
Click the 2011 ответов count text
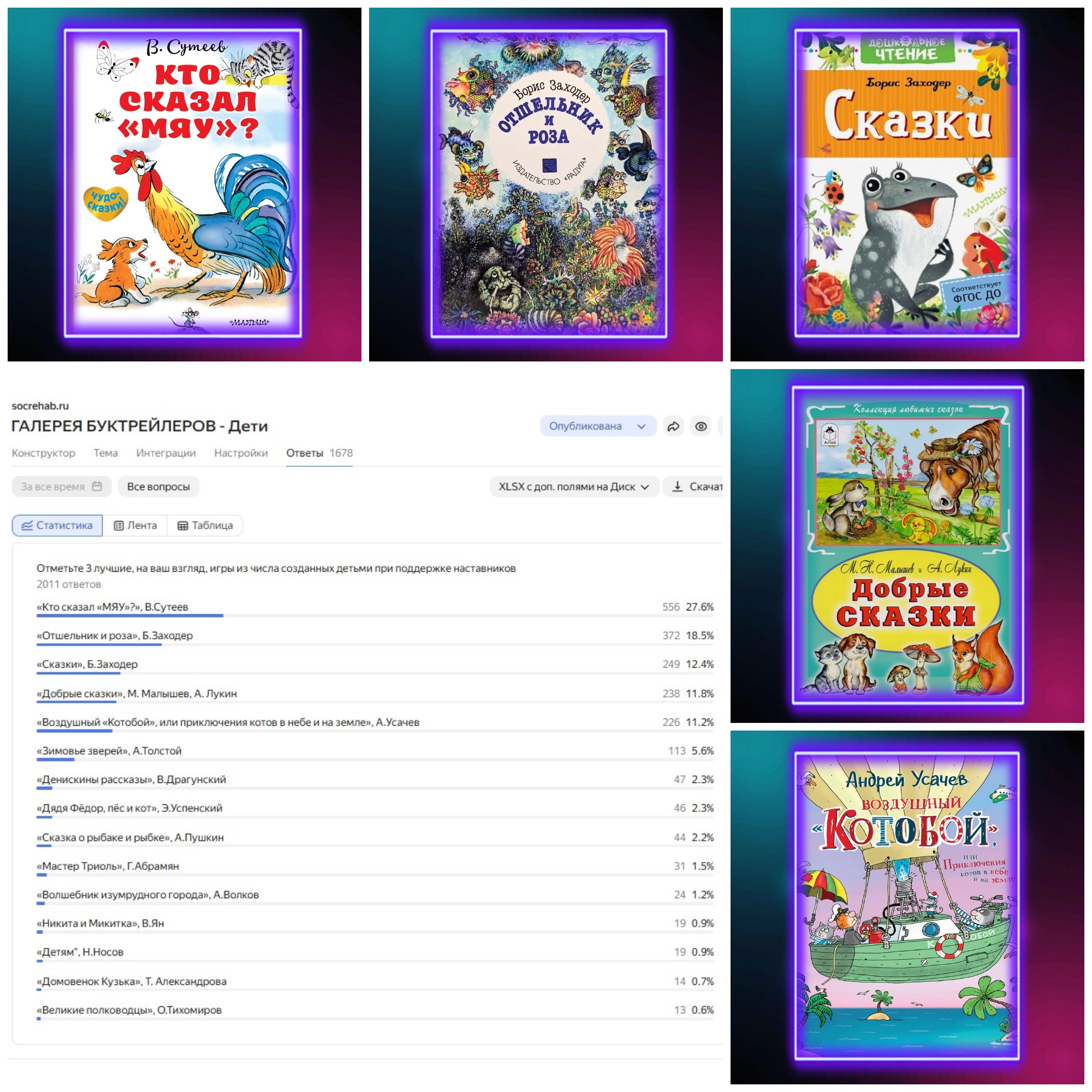[69, 584]
